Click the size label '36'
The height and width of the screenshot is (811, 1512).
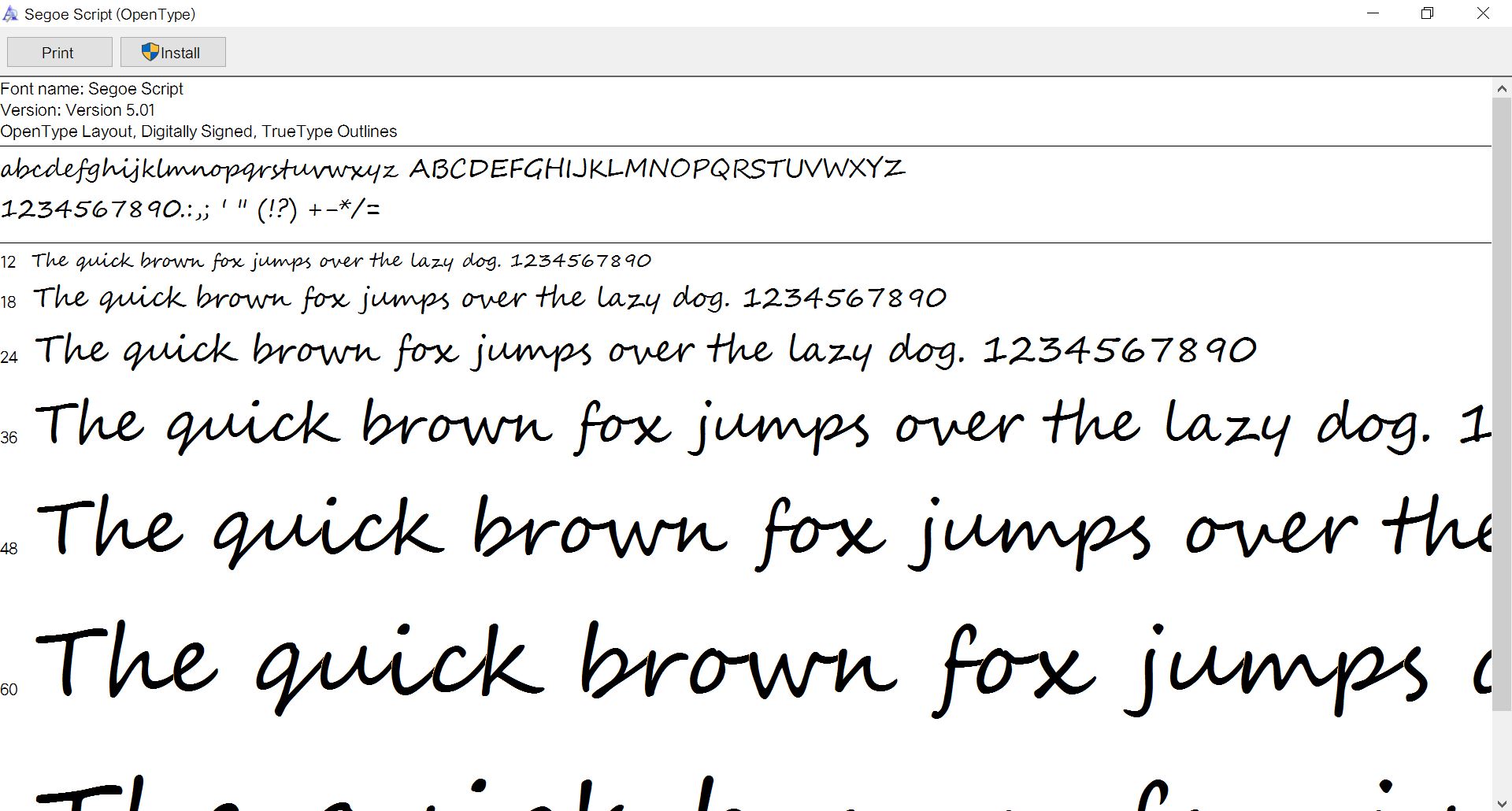point(9,438)
